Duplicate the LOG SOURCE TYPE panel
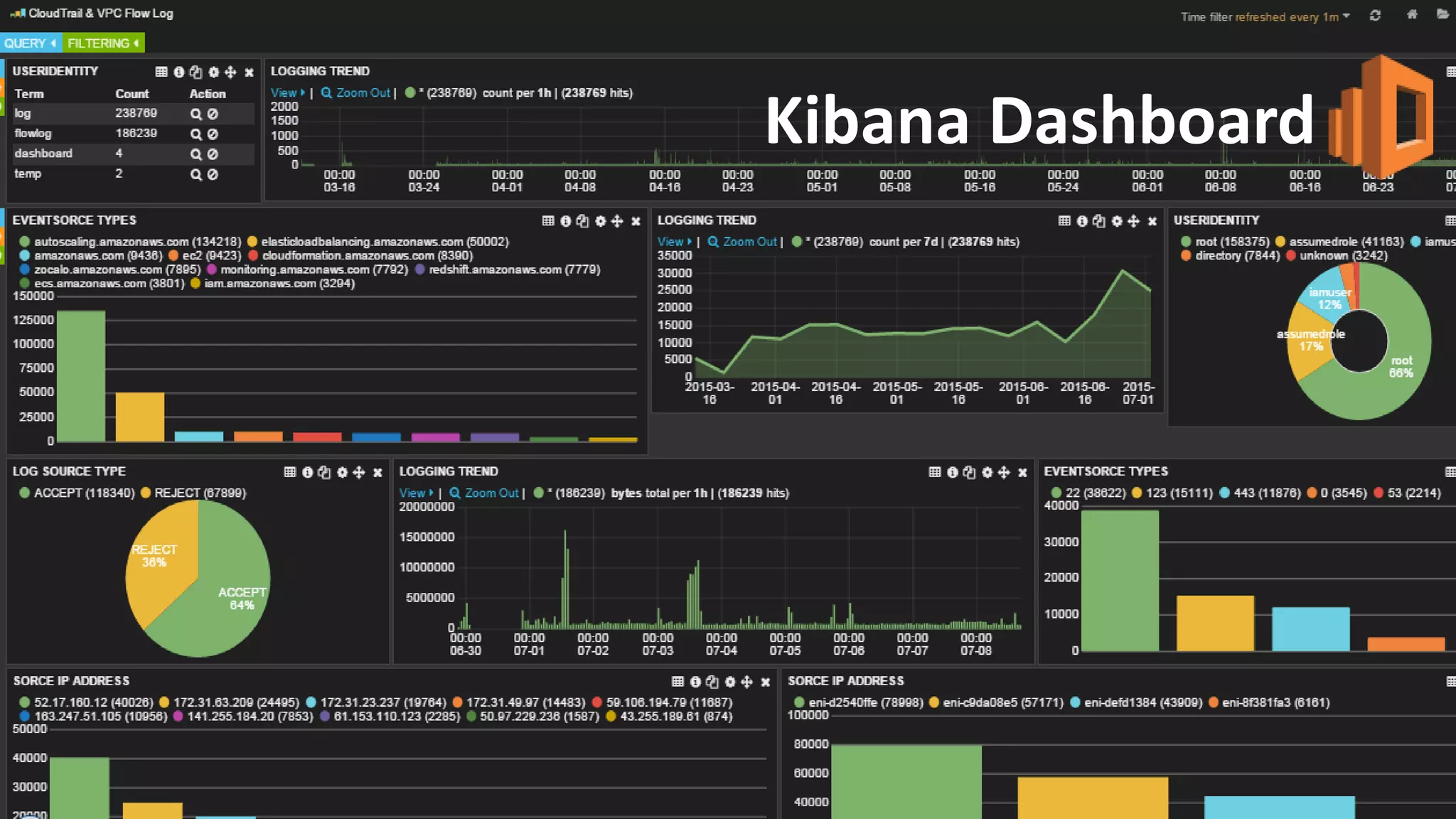 coord(325,472)
